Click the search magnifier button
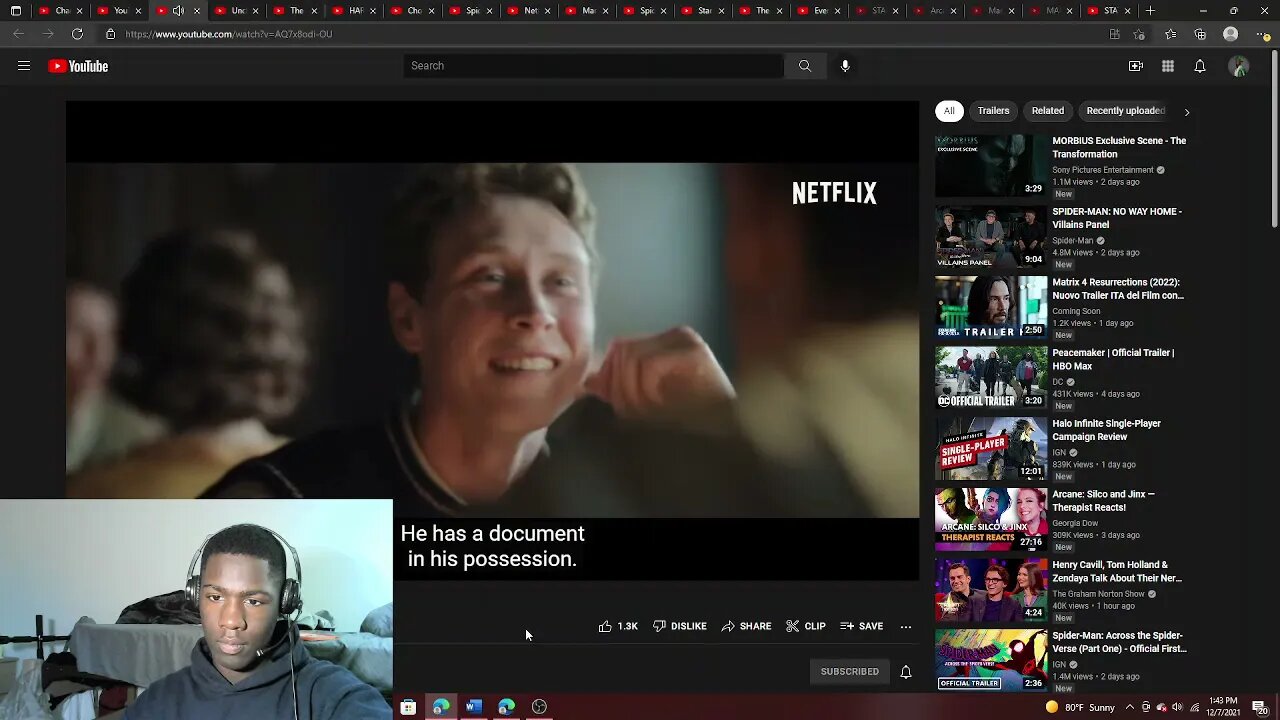Screen dimensions: 1280x720 pyautogui.click(x=805, y=66)
